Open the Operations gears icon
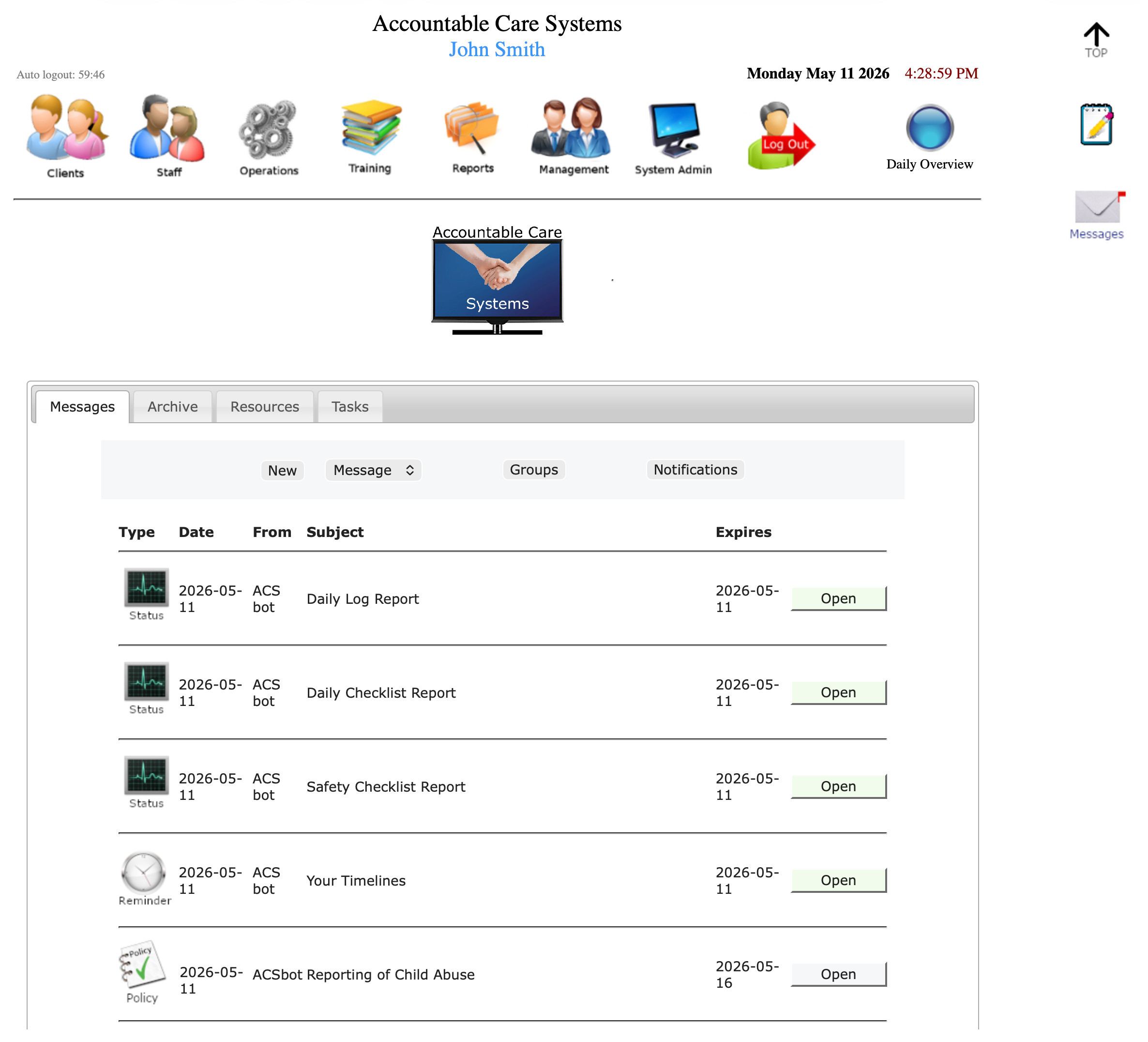Viewport: 1148px width, 1042px height. point(268,138)
